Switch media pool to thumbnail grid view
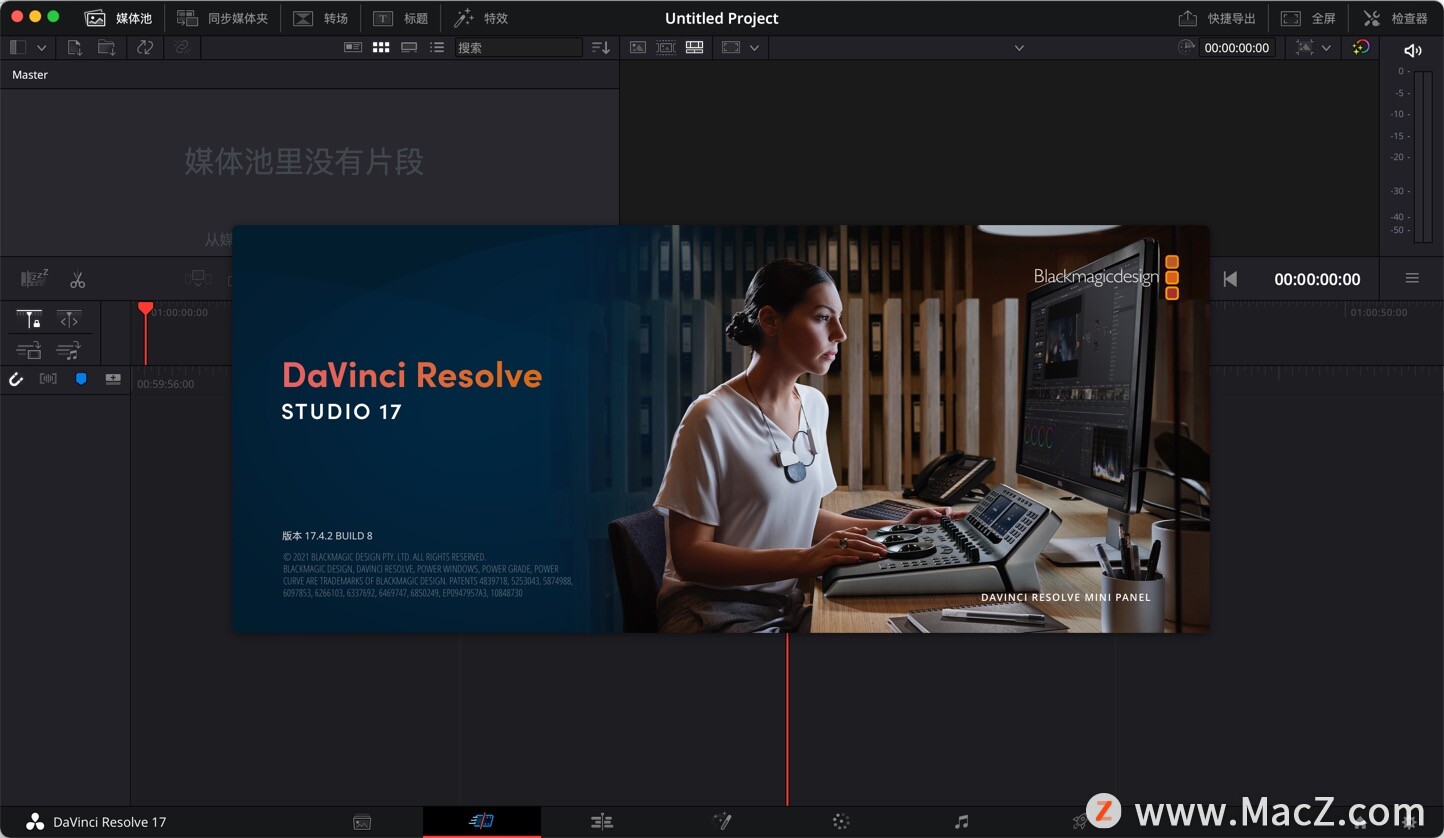Image resolution: width=1444 pixels, height=838 pixels. pos(381,47)
